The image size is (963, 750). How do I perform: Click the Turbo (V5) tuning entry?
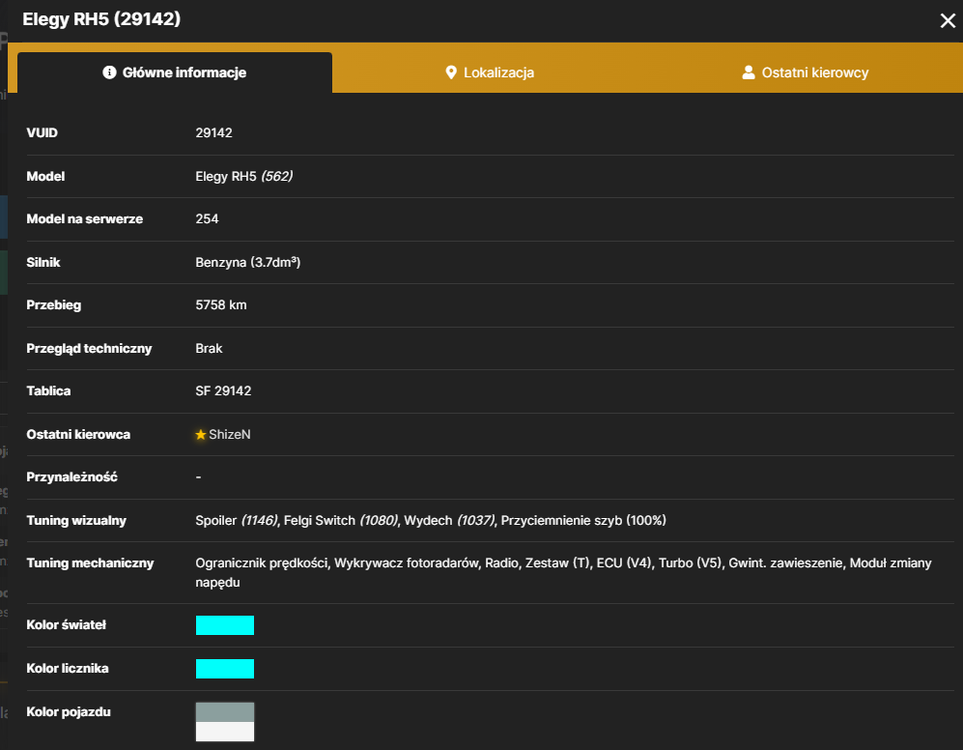(690, 563)
